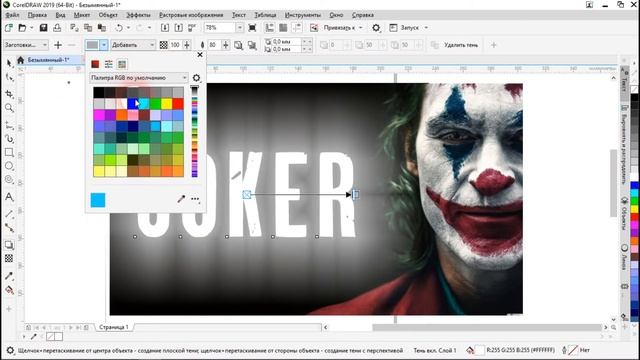Select the Shape edit tool
The width and height of the screenshot is (640, 360).
point(9,78)
